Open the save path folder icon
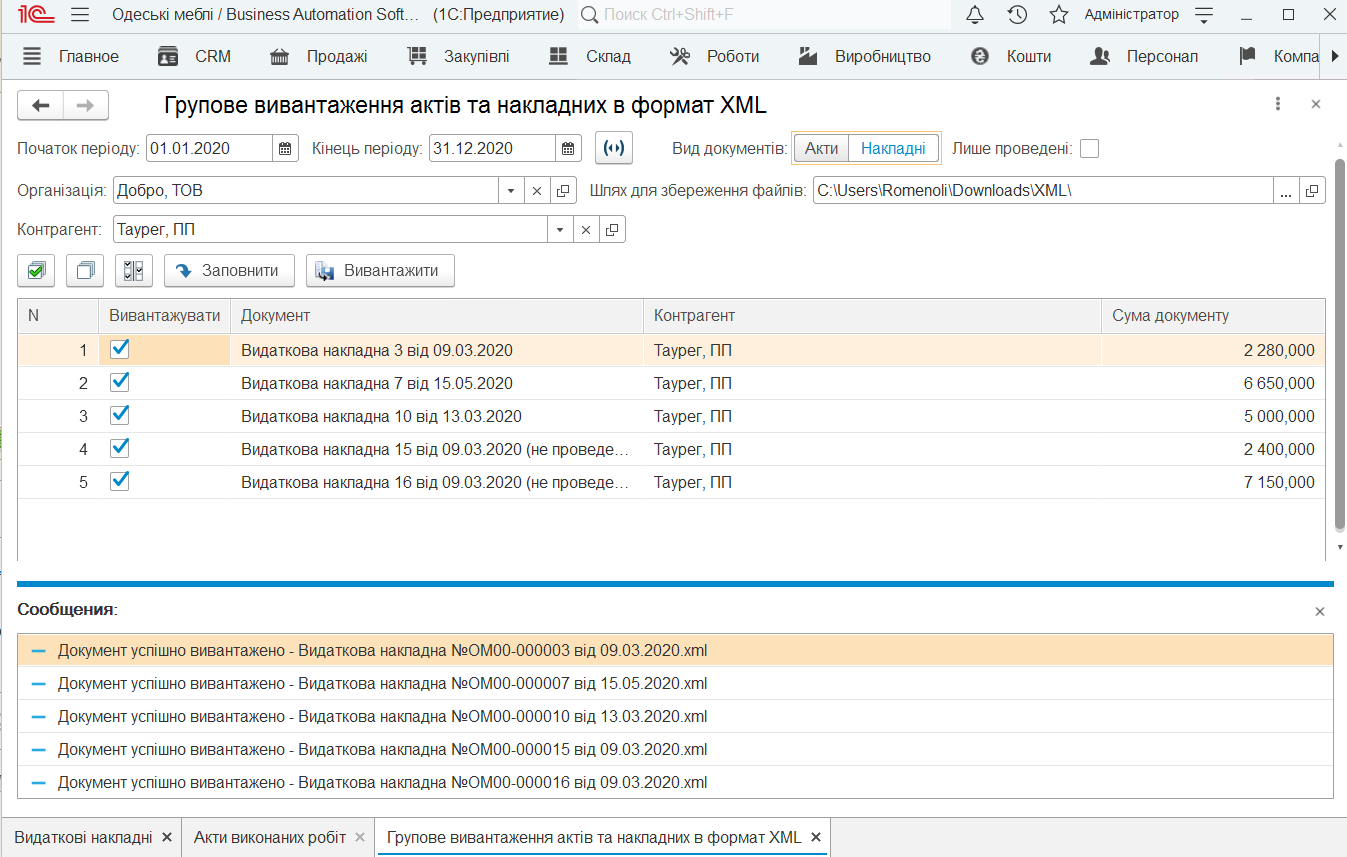Image resolution: width=1347 pixels, height=857 pixels. point(1312,190)
